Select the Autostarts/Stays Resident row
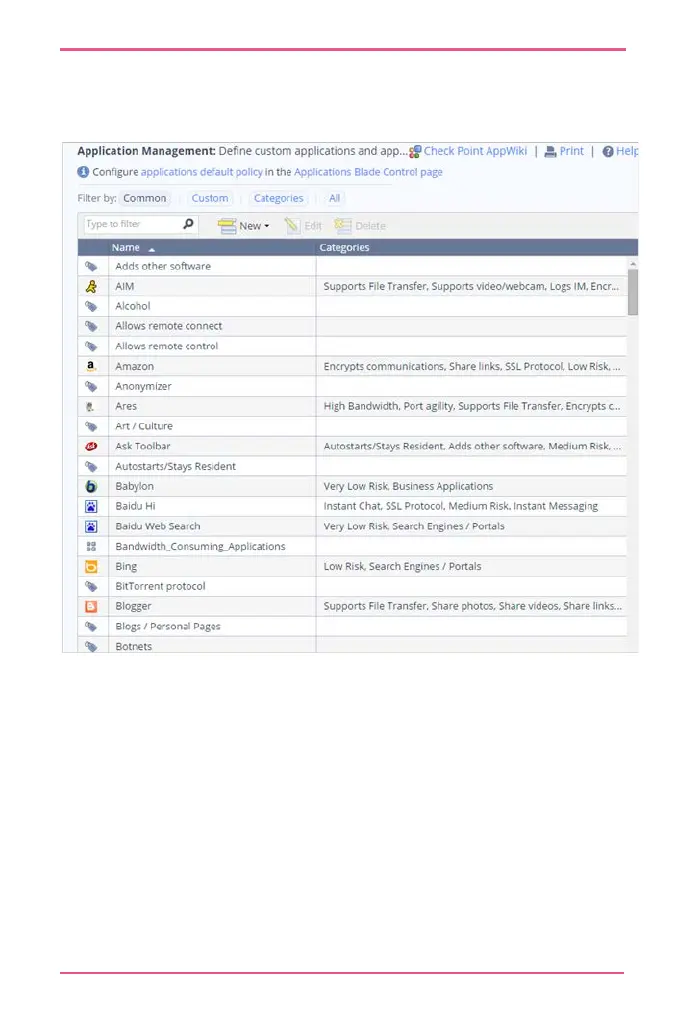This screenshot has height=1021, width=680. pos(352,466)
